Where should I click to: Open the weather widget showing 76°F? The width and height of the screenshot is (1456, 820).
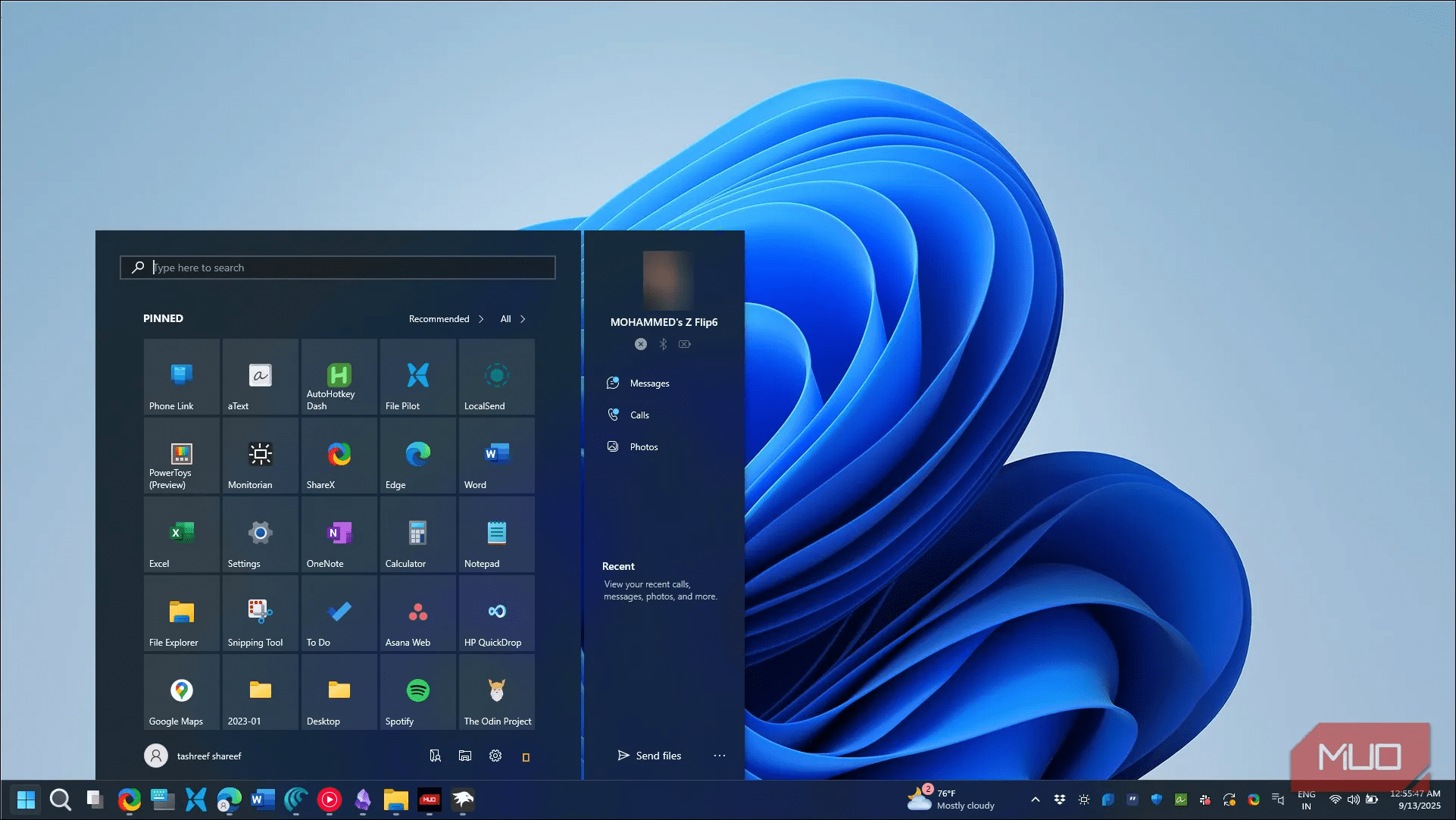tap(952, 800)
